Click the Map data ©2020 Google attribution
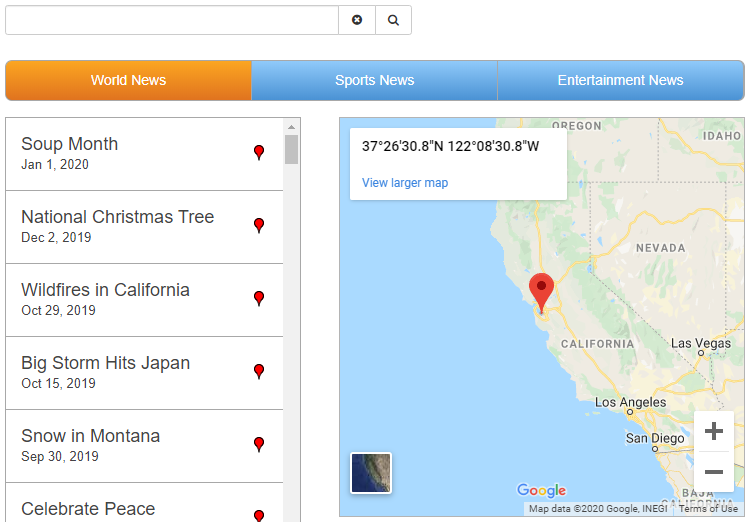 click(x=598, y=509)
